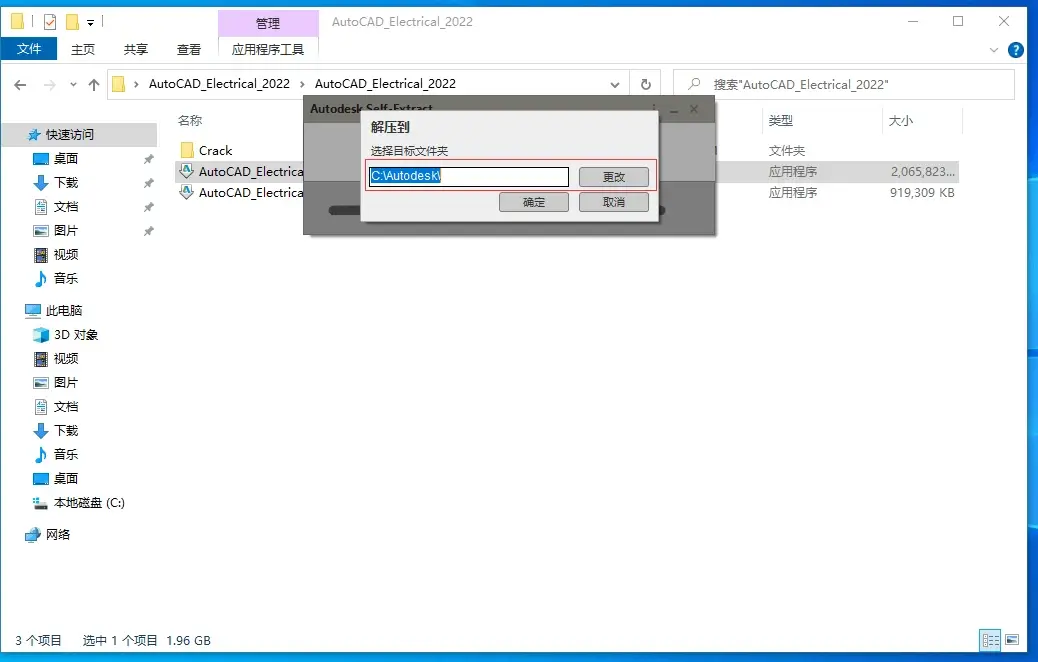Click the search box for AutoCAD_Electrical_2022
The width and height of the screenshot is (1038, 662).
click(x=843, y=85)
